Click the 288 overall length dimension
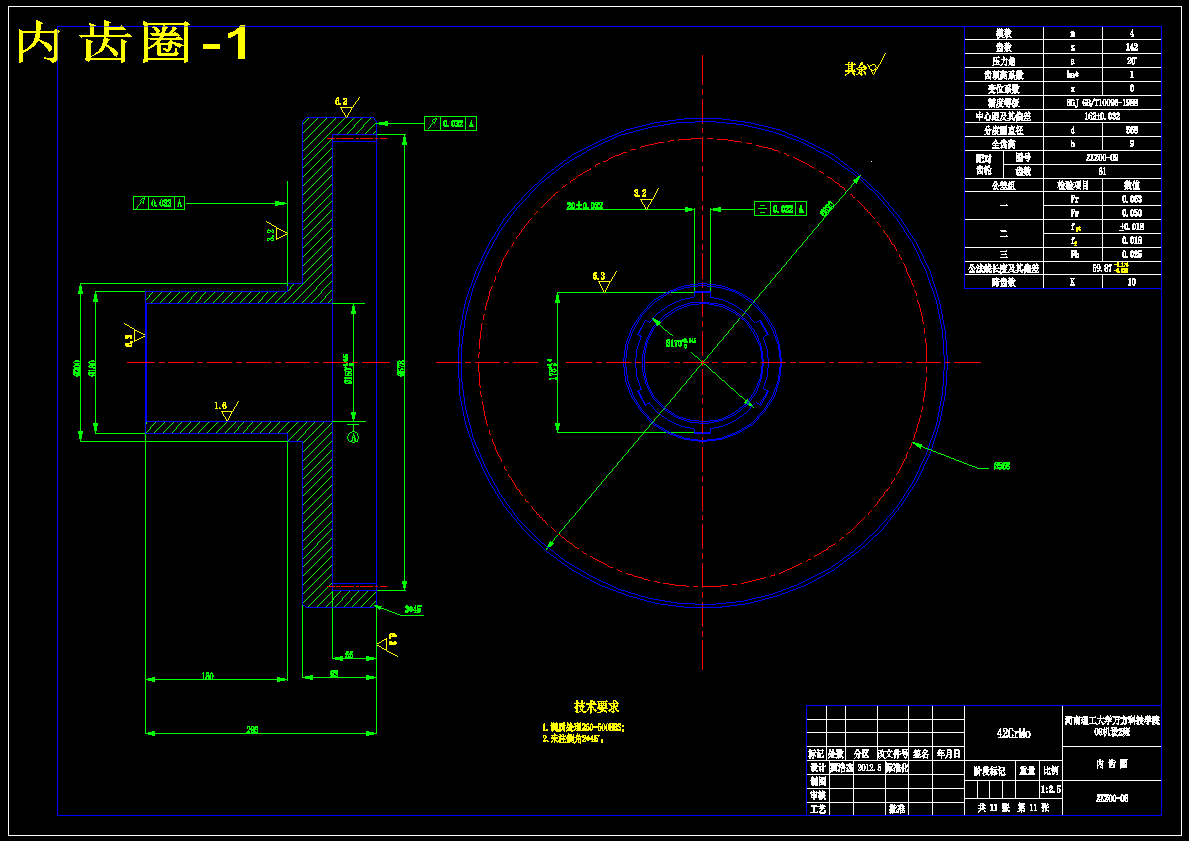 pyautogui.click(x=253, y=730)
